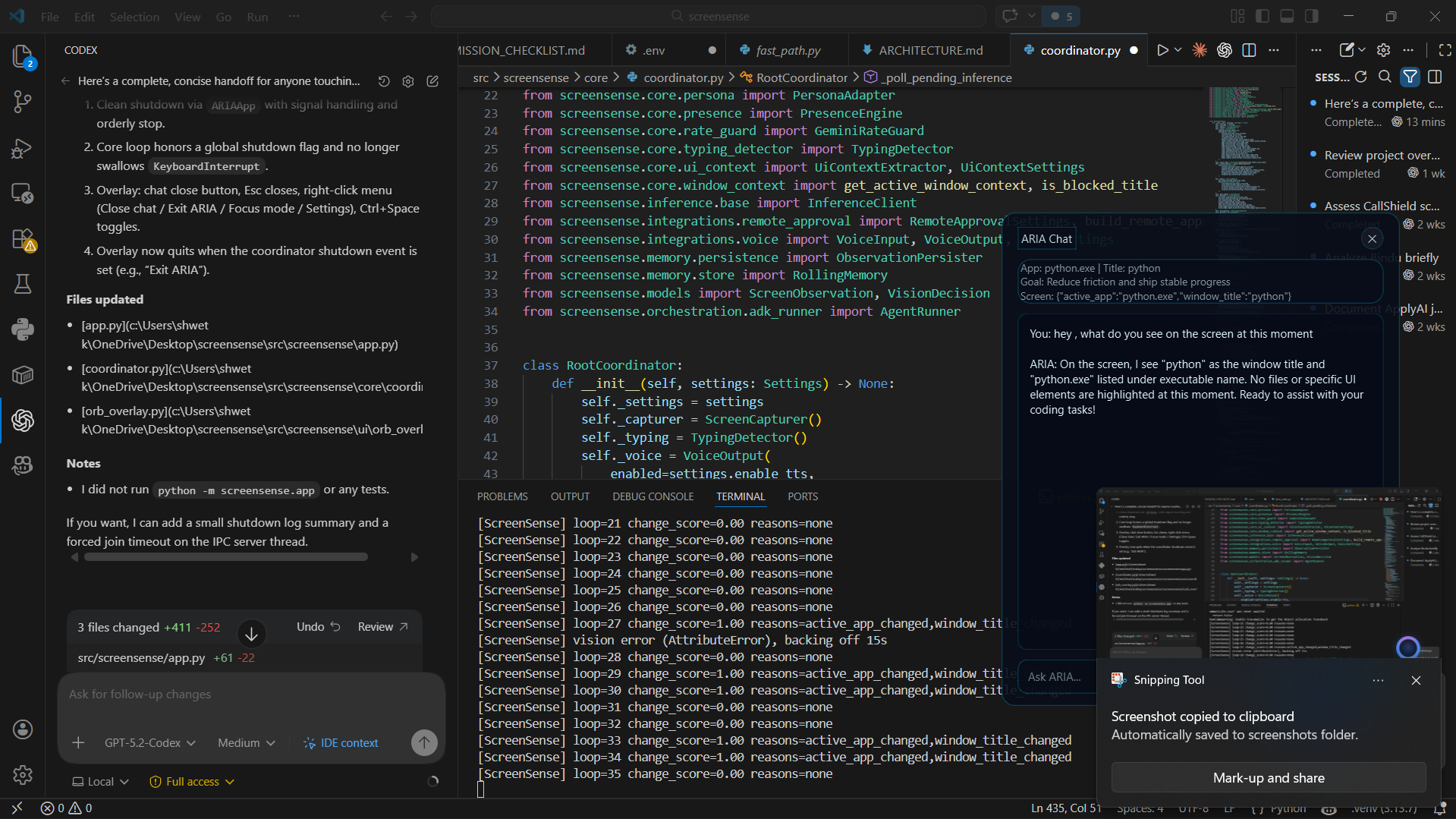The height and width of the screenshot is (819, 1456).
Task: Open the Python sidebar view
Action: point(23,329)
